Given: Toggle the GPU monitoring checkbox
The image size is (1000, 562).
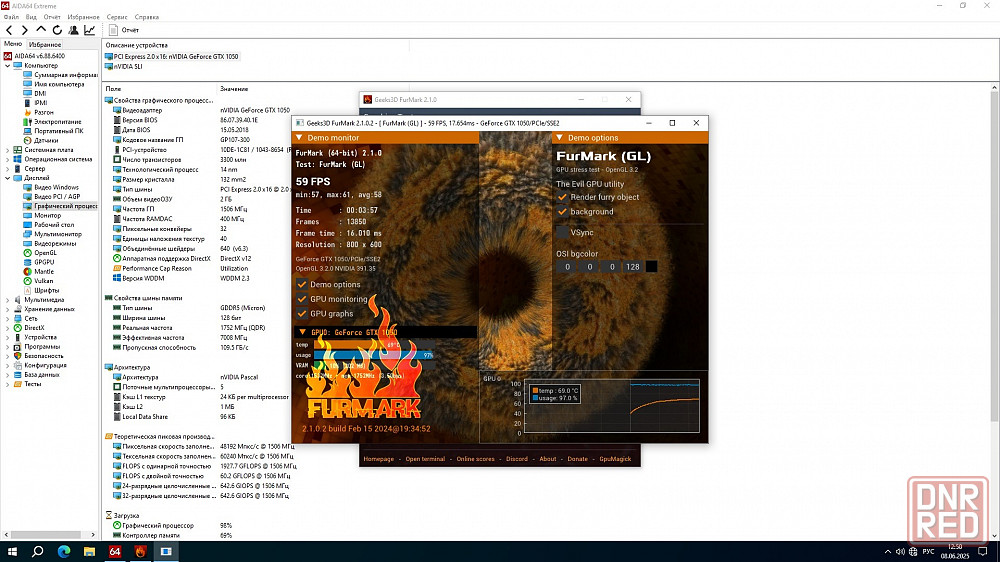Looking at the screenshot, I should pyautogui.click(x=302, y=299).
